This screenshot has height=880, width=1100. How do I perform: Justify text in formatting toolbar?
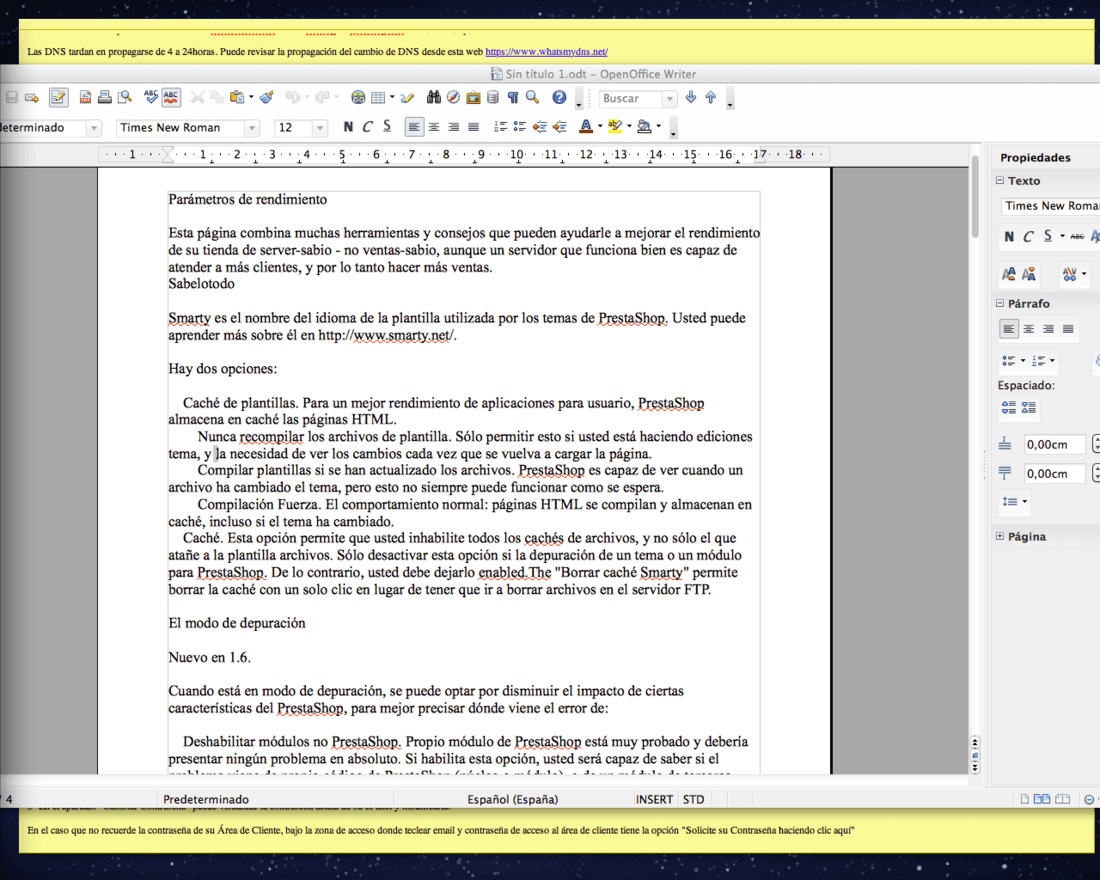[x=474, y=127]
